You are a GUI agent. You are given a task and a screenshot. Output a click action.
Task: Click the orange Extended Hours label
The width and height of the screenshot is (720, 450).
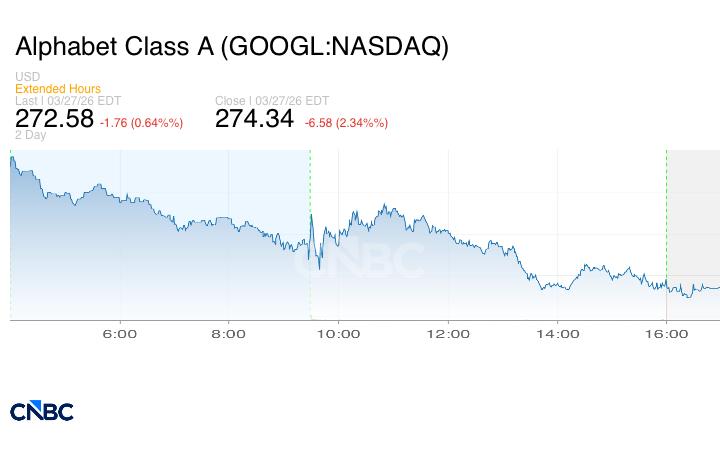click(x=58, y=89)
